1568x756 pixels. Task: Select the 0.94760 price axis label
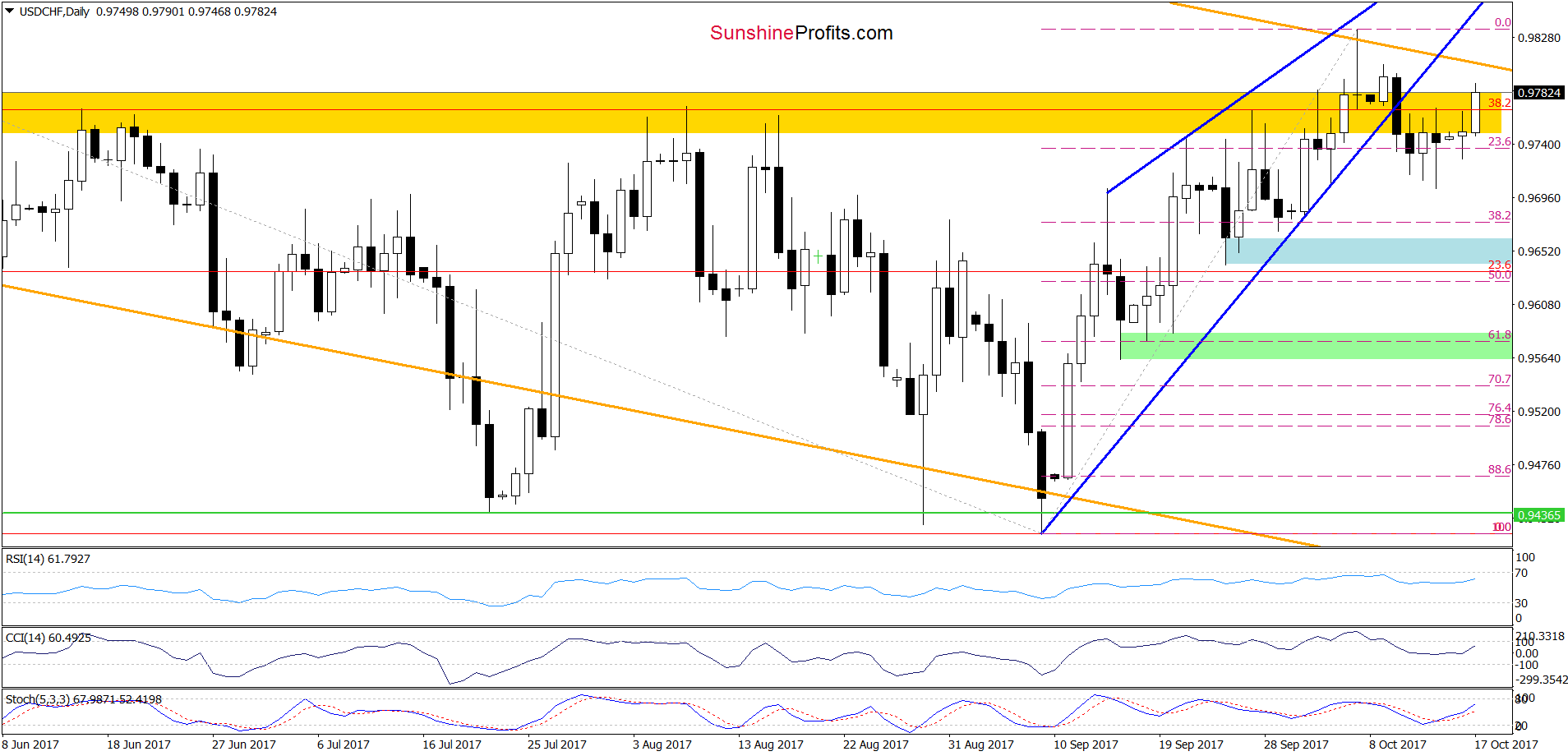[1538, 465]
